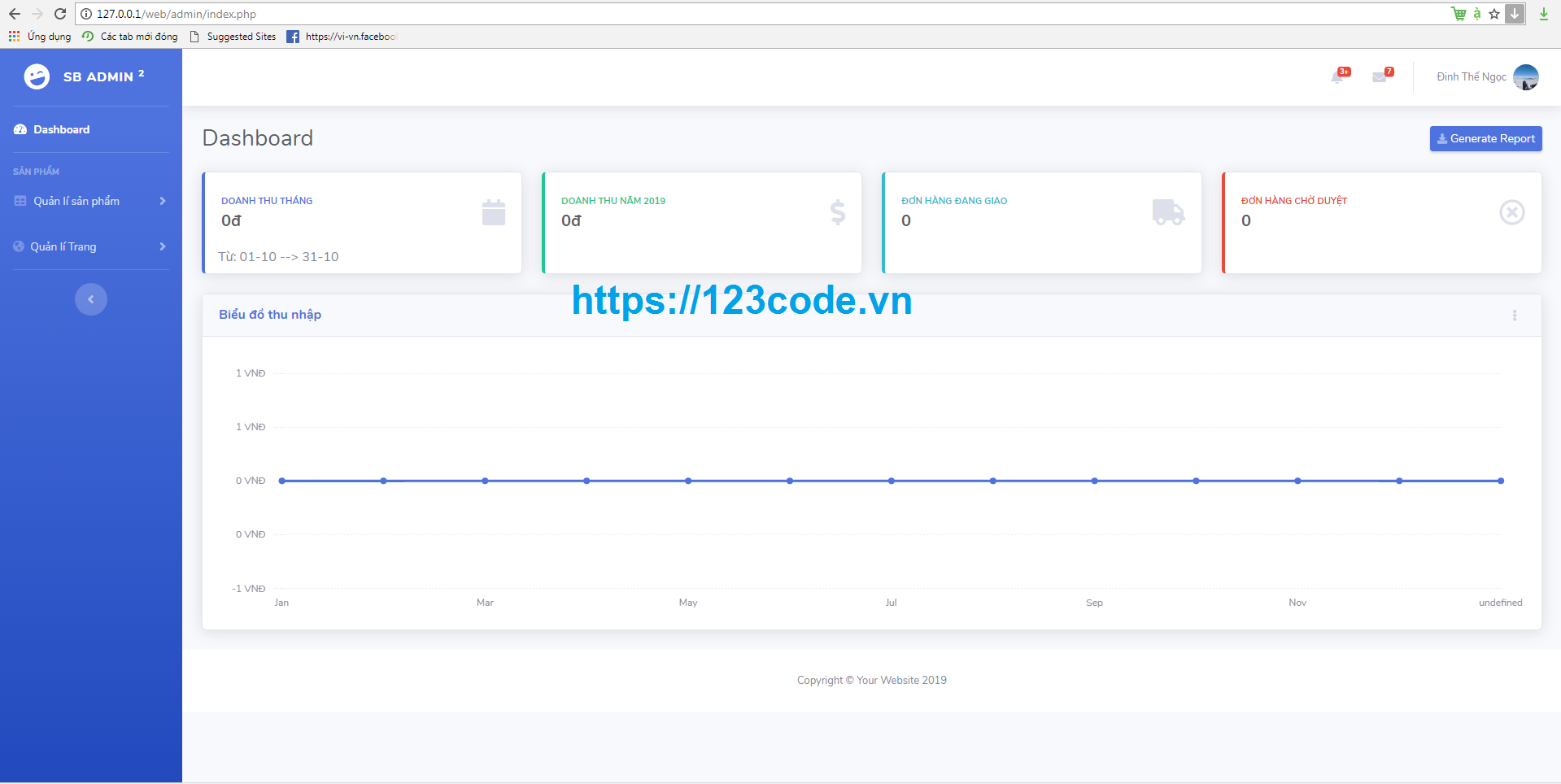Expand the Quản lí sản phẩm chevron
Viewport: 1561px width, 784px height.
tap(162, 201)
